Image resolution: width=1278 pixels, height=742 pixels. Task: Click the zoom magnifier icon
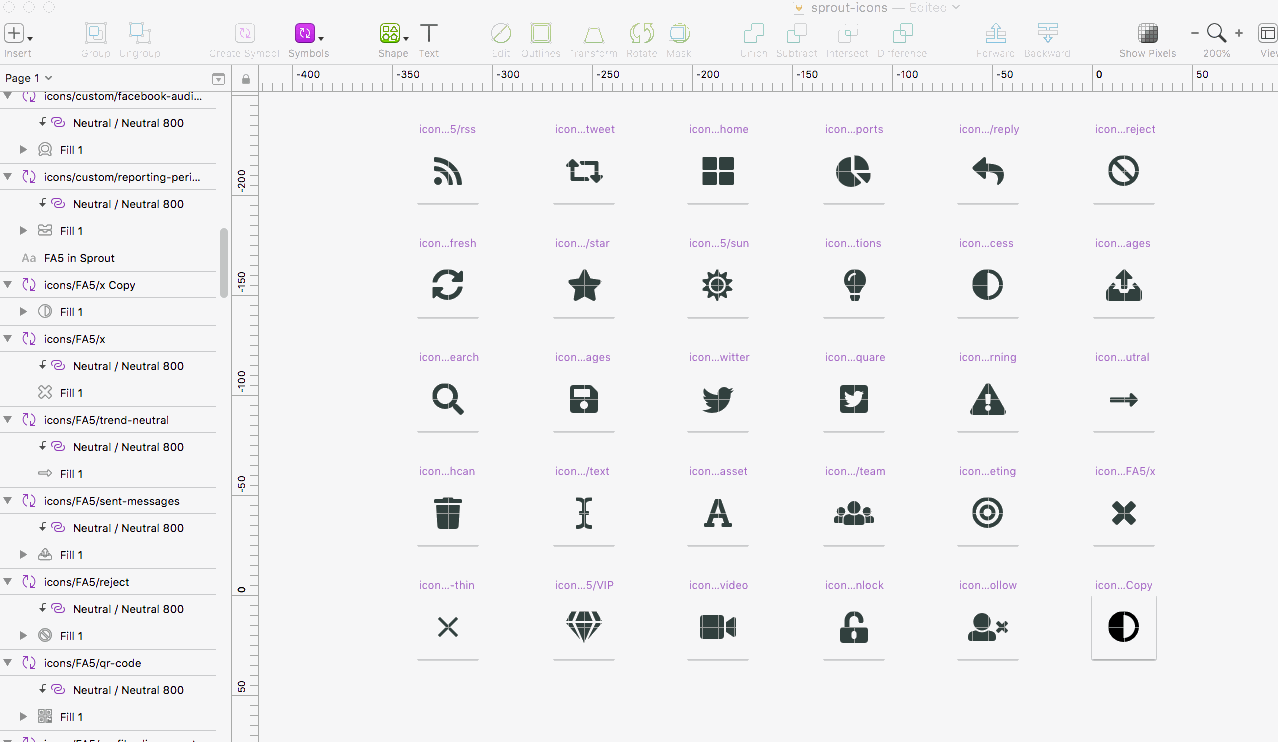pos(1216,34)
